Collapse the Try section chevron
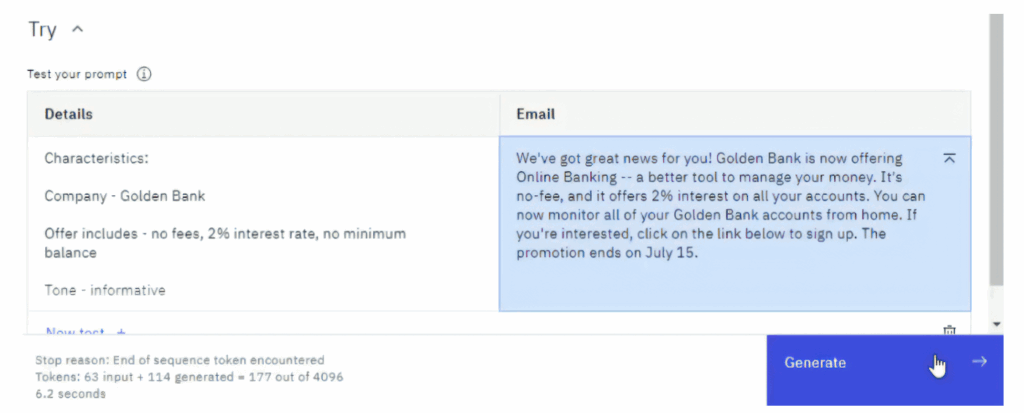The height and width of the screenshot is (413, 1024). (x=77, y=29)
